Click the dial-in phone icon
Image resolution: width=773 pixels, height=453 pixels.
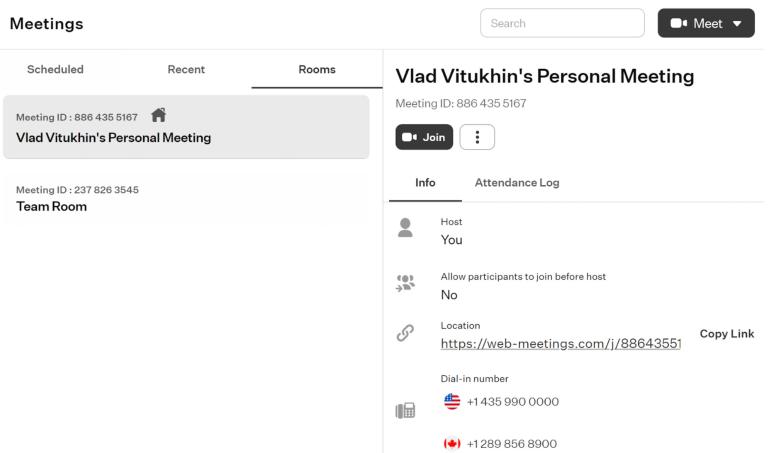[405, 410]
